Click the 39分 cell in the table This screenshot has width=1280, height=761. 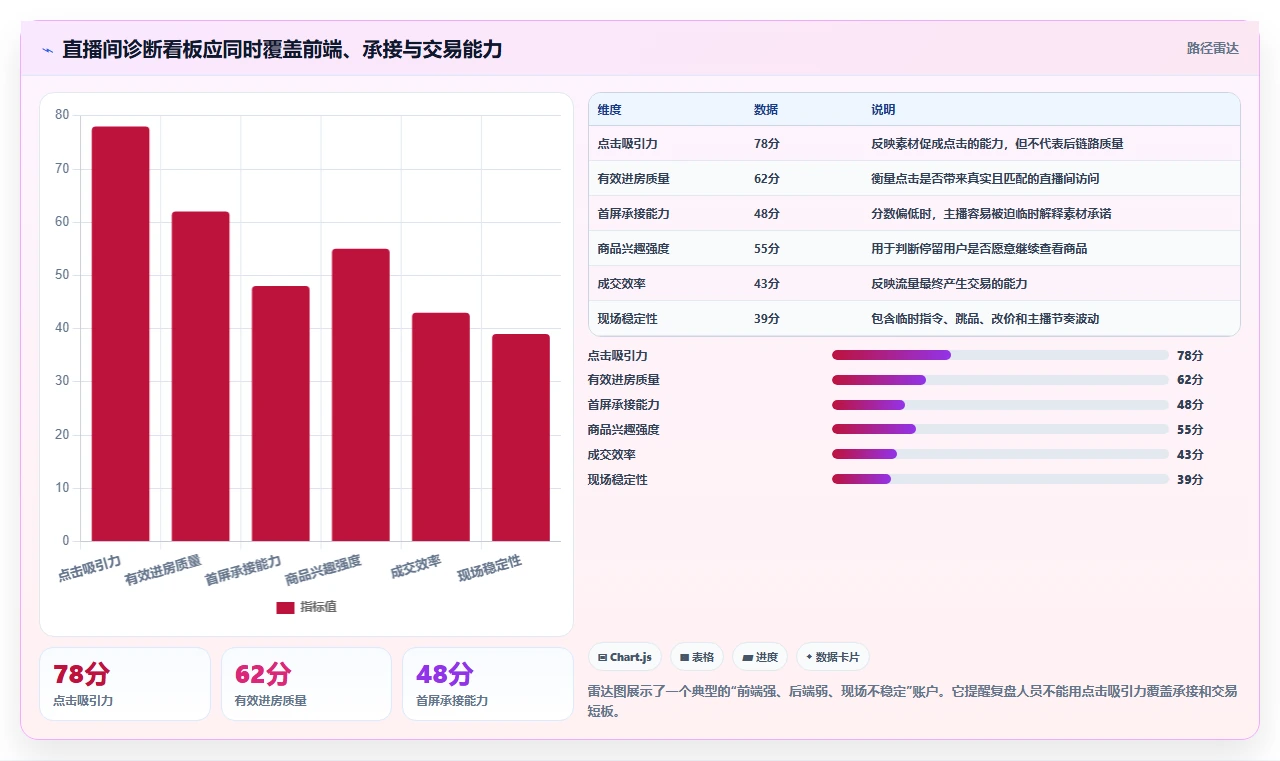click(x=767, y=319)
